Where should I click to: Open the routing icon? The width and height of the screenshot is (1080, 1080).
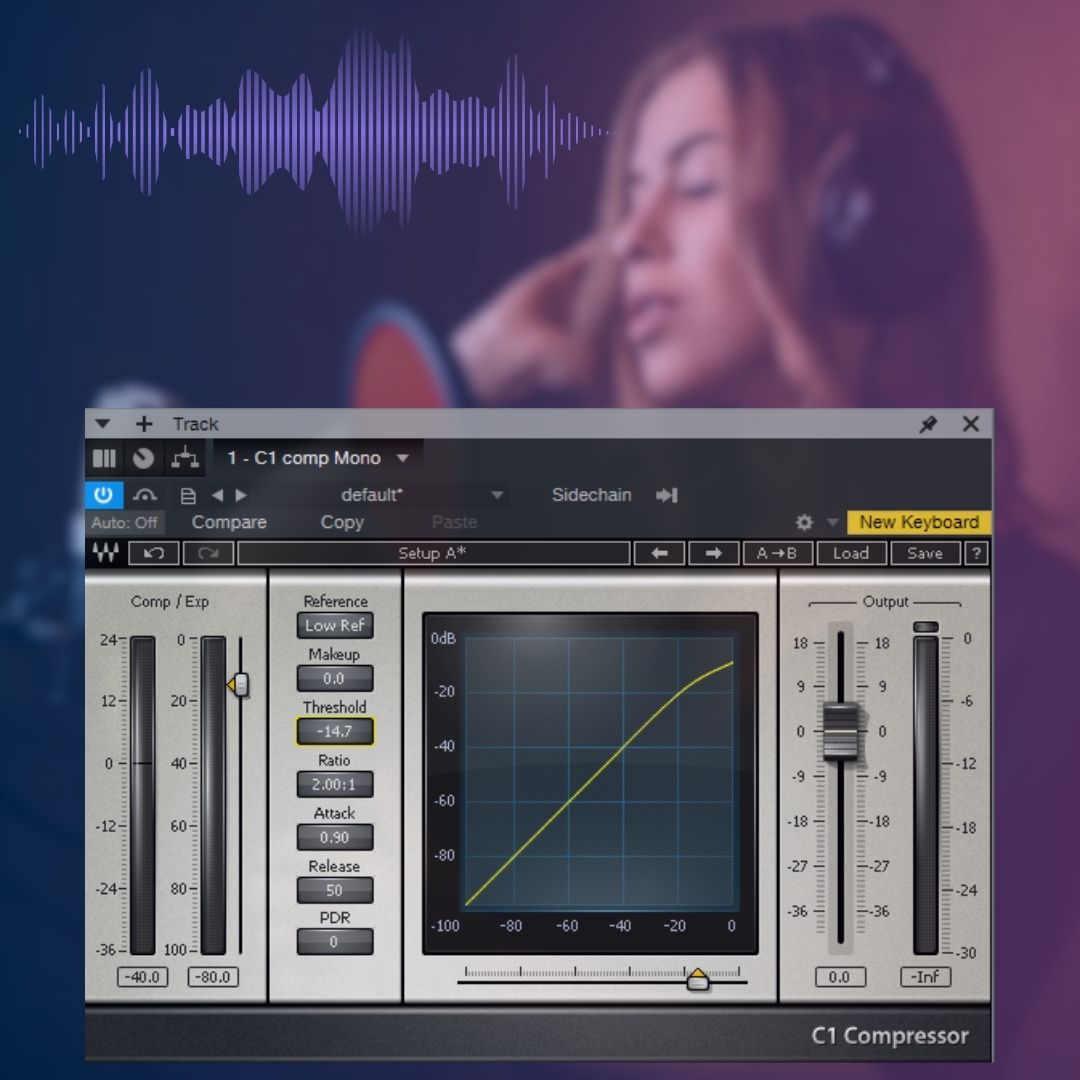(x=185, y=458)
